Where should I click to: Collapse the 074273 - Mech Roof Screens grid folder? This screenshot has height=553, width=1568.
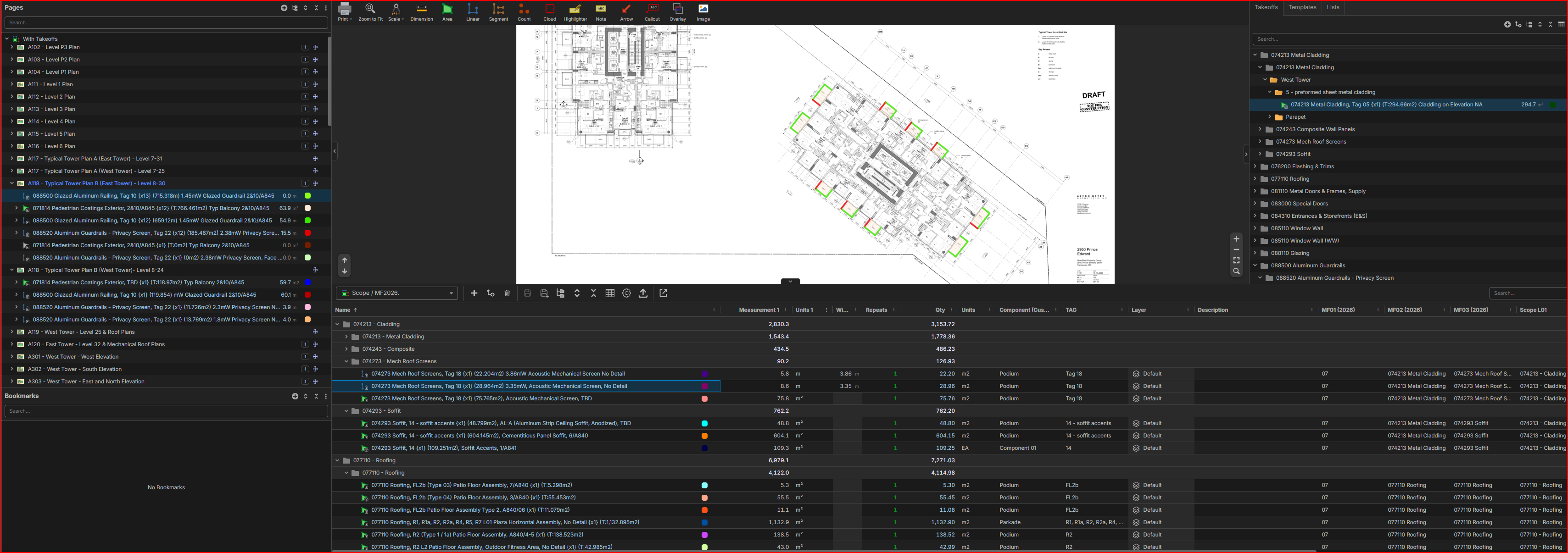tap(346, 361)
